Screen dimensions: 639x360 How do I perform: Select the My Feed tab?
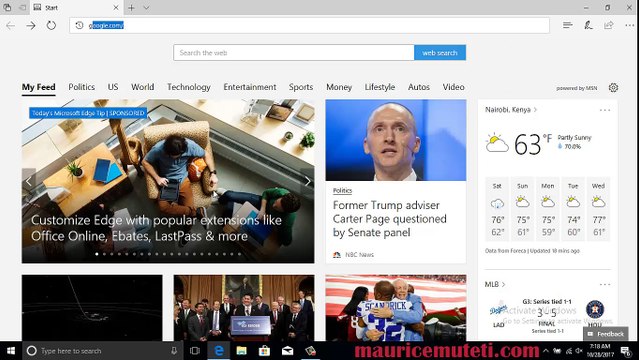pos(38,87)
